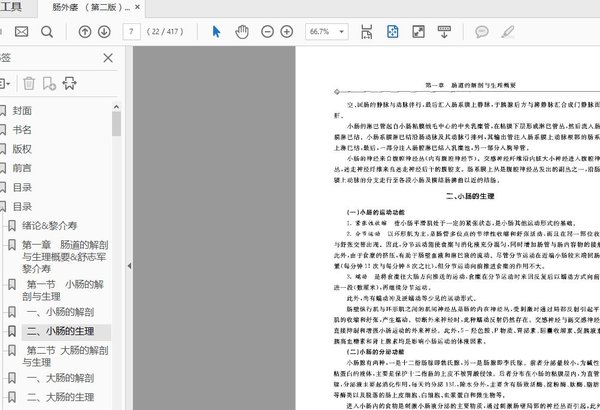This screenshot has width=600, height=410.
Task: Switch to the 工具 tab
Action: tap(11, 7)
